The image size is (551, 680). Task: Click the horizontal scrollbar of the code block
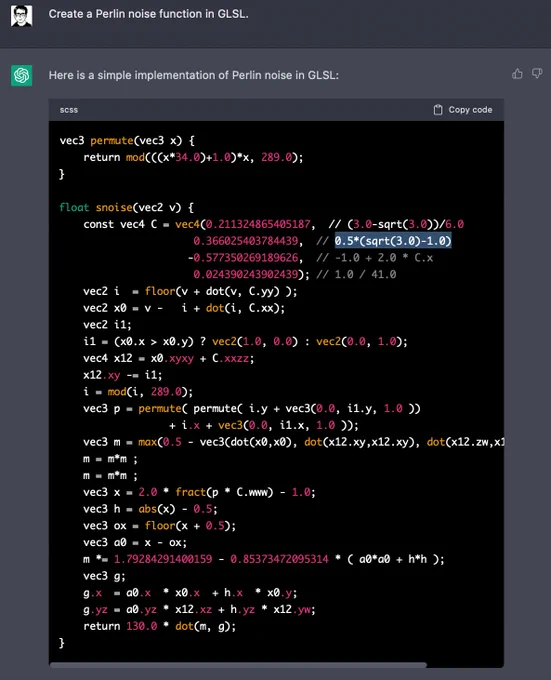(x=238, y=665)
